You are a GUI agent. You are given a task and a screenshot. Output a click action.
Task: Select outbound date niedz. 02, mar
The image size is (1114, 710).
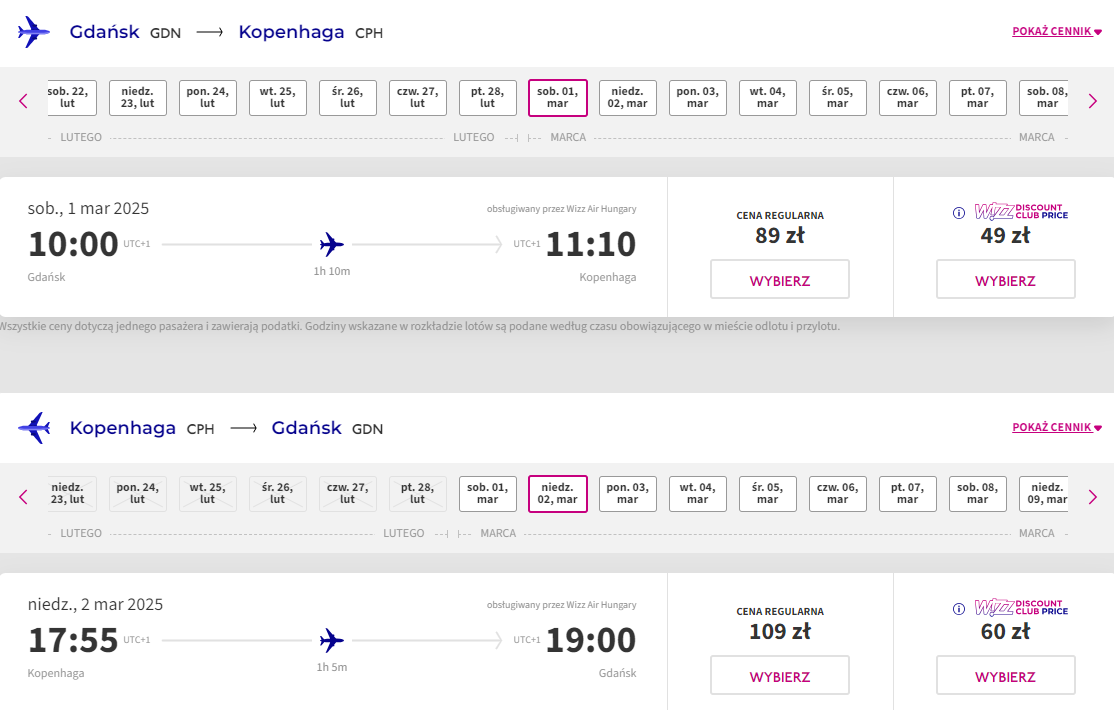(627, 97)
